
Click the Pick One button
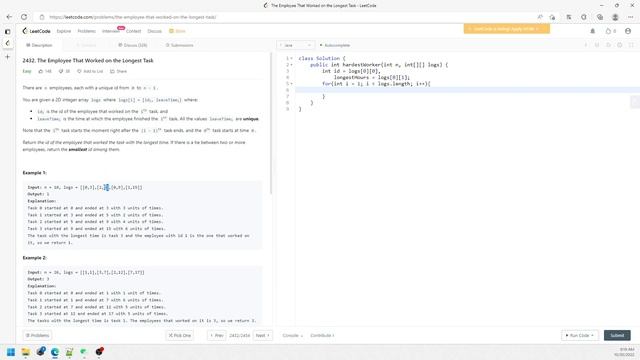[x=180, y=336]
